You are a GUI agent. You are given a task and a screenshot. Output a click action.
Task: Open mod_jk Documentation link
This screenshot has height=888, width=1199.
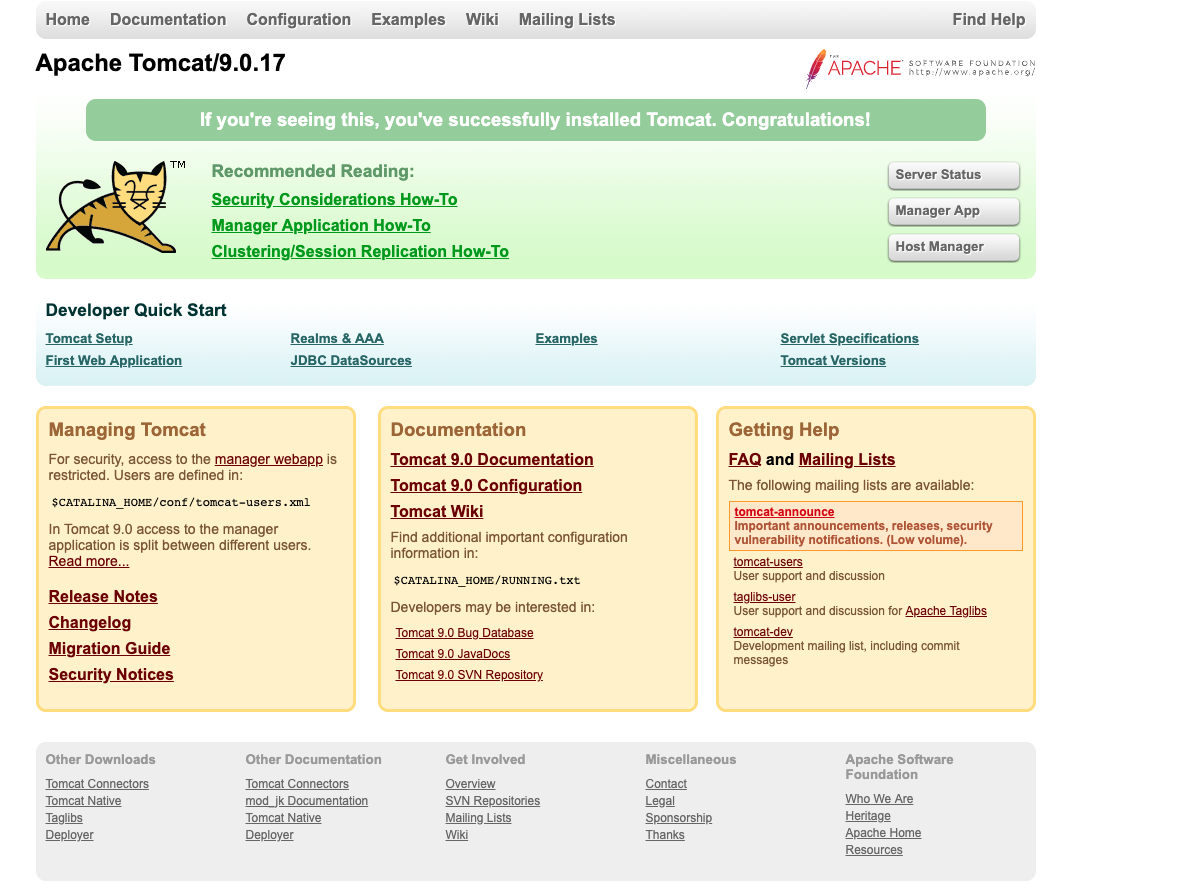pyautogui.click(x=307, y=801)
